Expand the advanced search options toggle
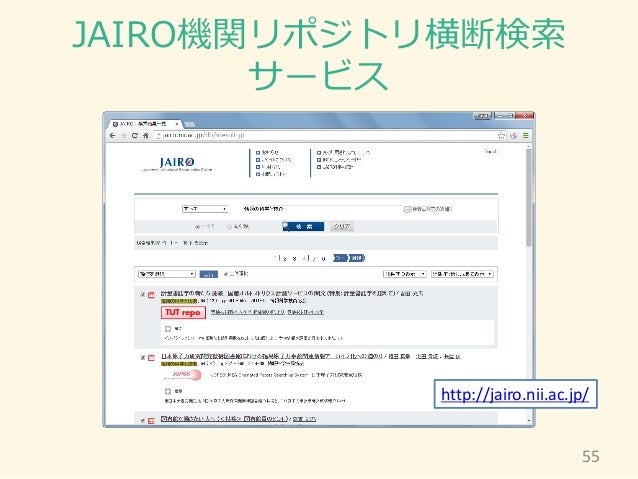The height and width of the screenshot is (479, 638). (427, 209)
